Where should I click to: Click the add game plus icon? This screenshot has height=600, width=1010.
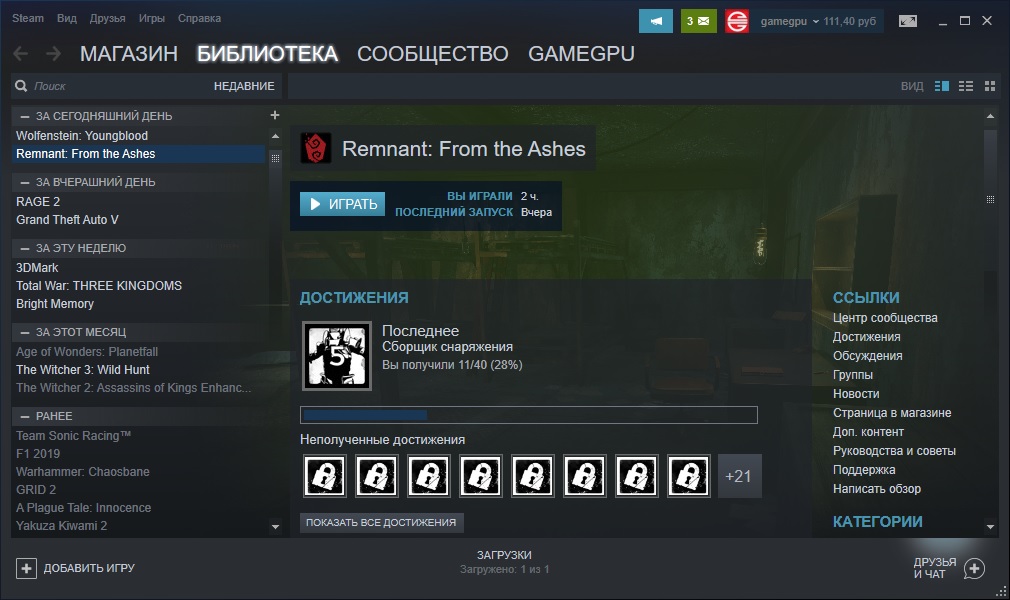pos(26,568)
